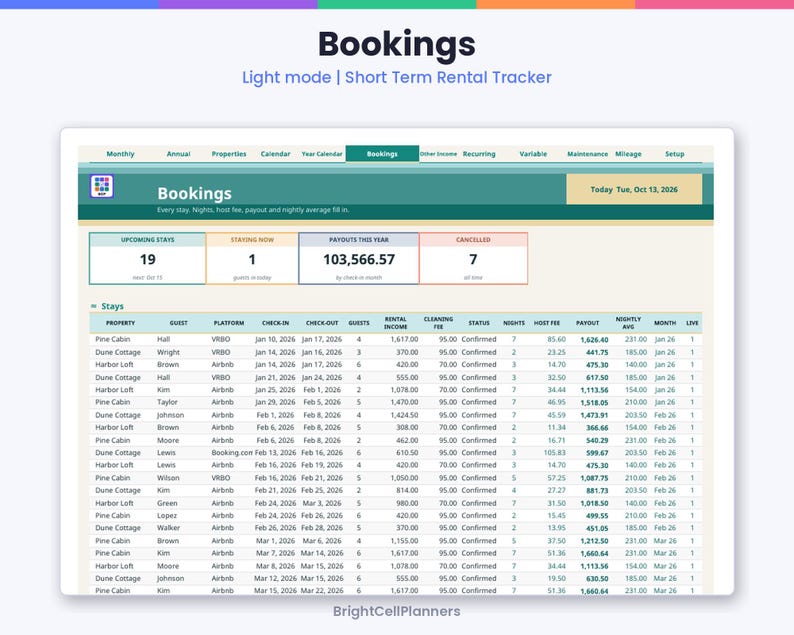Click the CLEANING FEE column header

click(x=438, y=323)
